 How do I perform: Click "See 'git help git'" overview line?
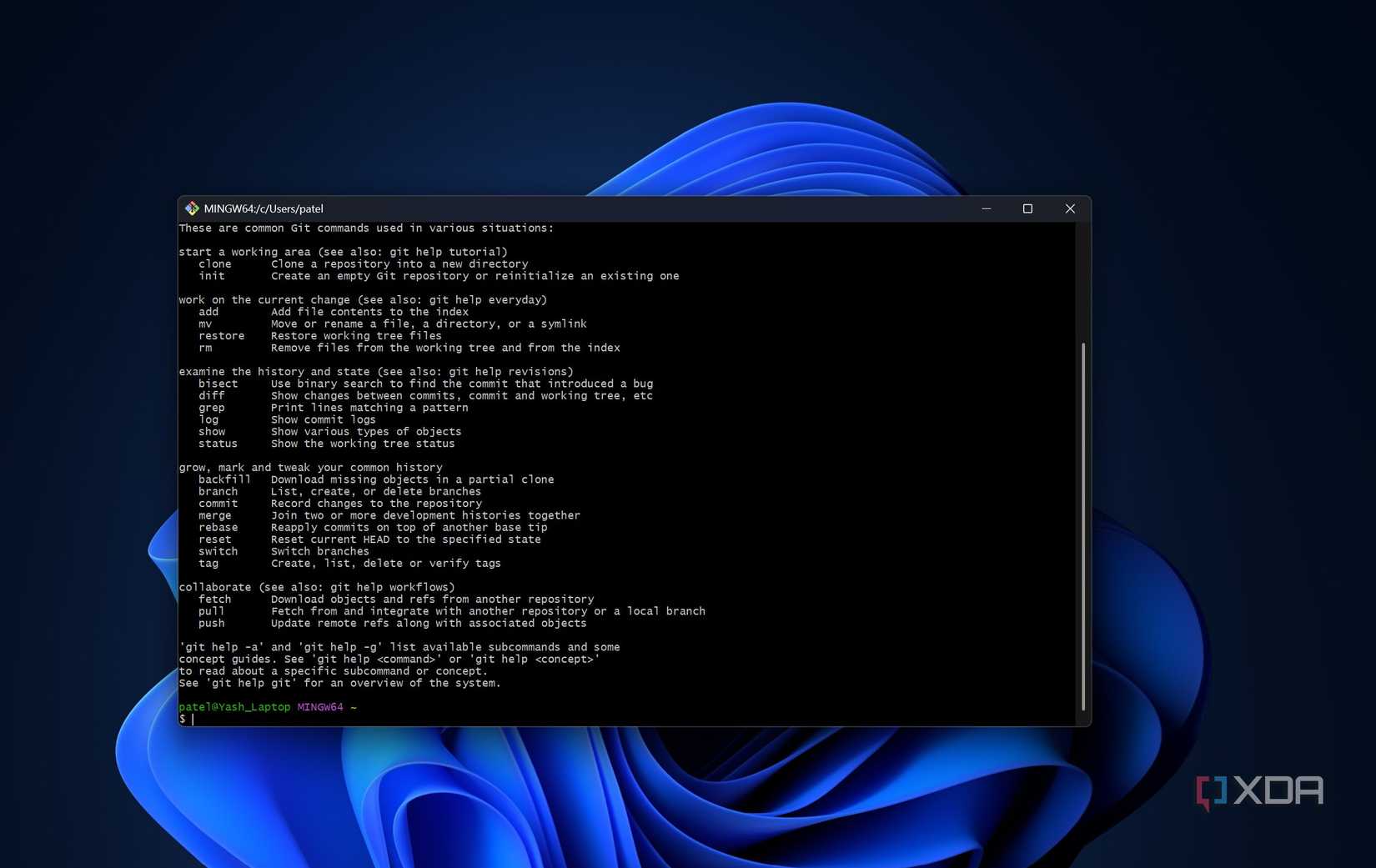[340, 683]
